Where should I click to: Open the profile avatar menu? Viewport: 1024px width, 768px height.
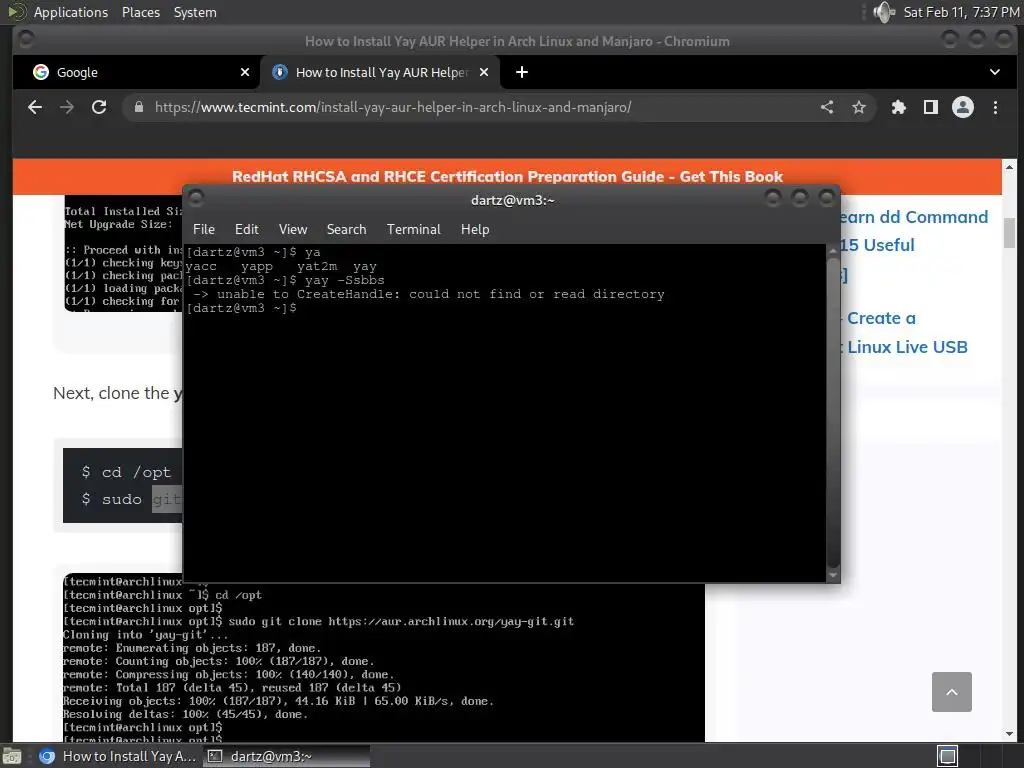963,107
